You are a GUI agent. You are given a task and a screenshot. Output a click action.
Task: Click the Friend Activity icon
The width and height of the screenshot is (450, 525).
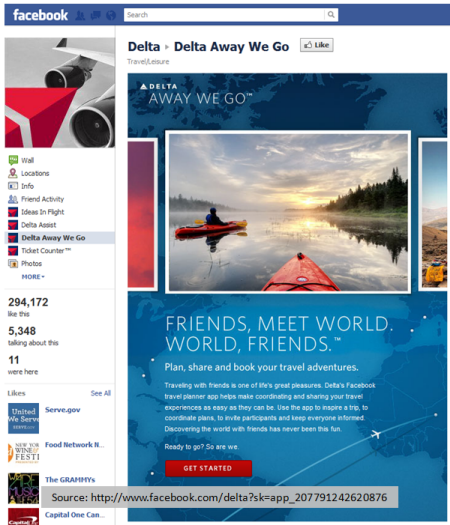coord(13,199)
